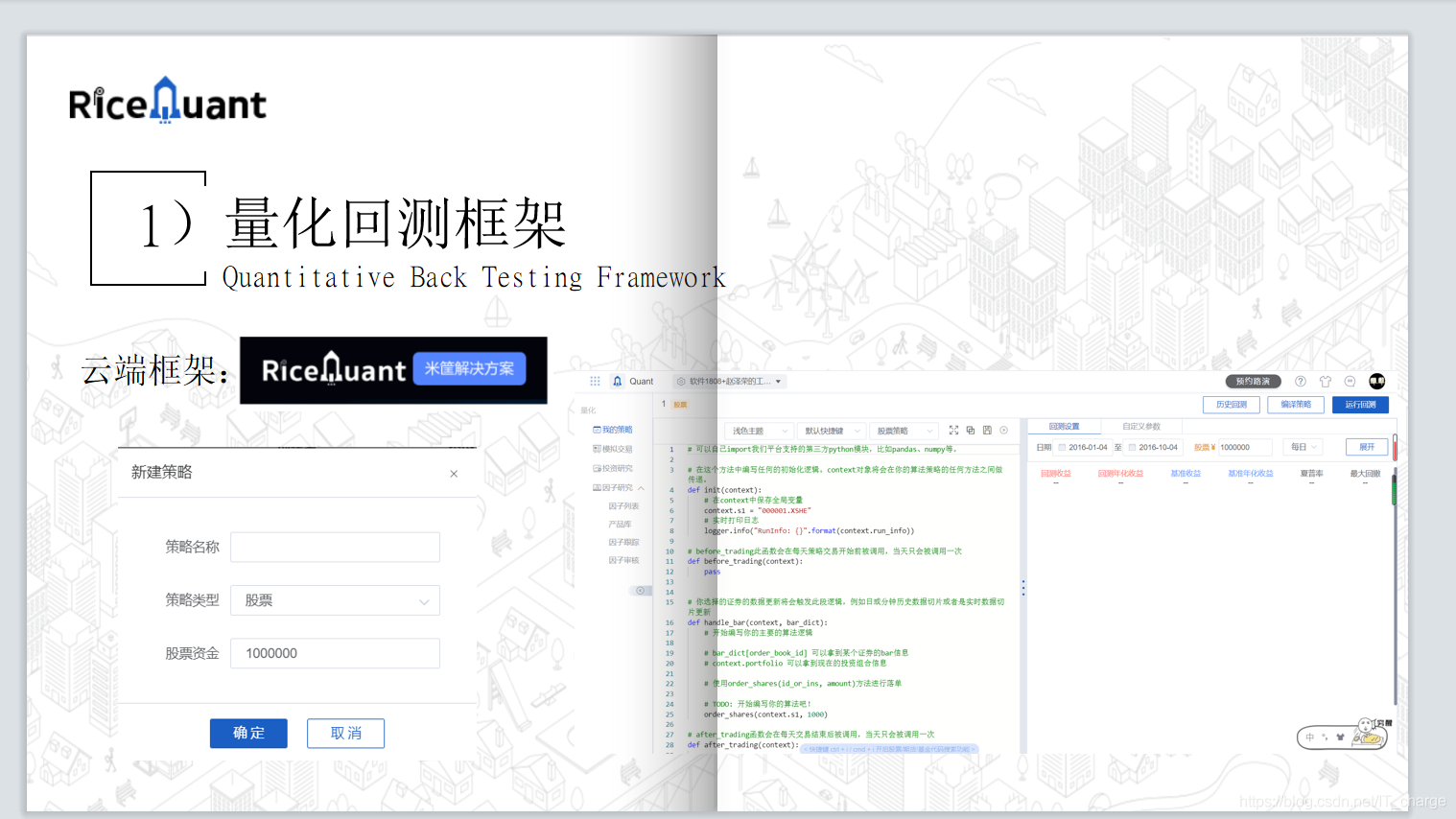Click the panel splitter handle dots
This screenshot has height=819, width=1456.
(1023, 588)
